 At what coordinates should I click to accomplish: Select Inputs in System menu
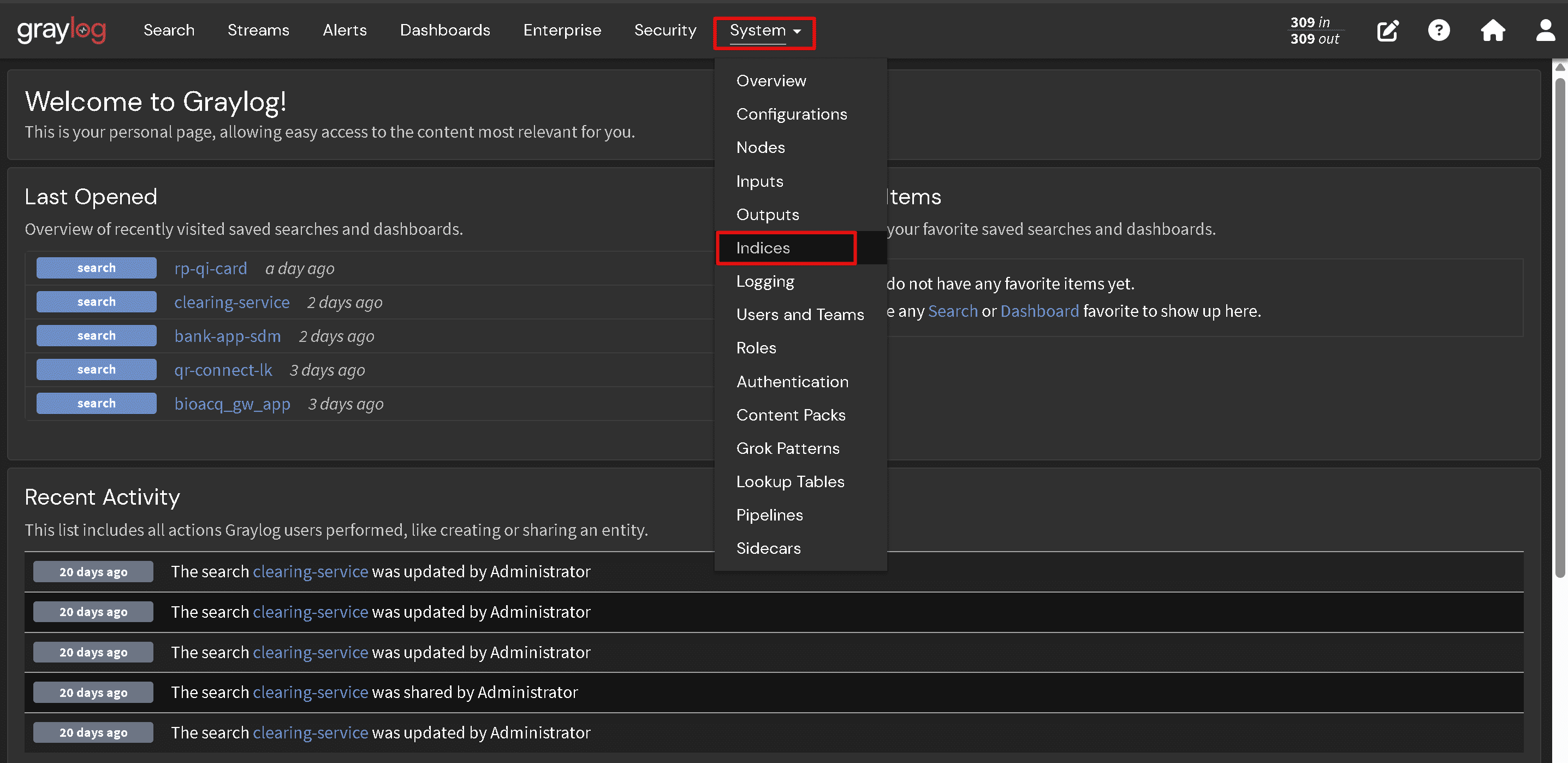click(800, 181)
